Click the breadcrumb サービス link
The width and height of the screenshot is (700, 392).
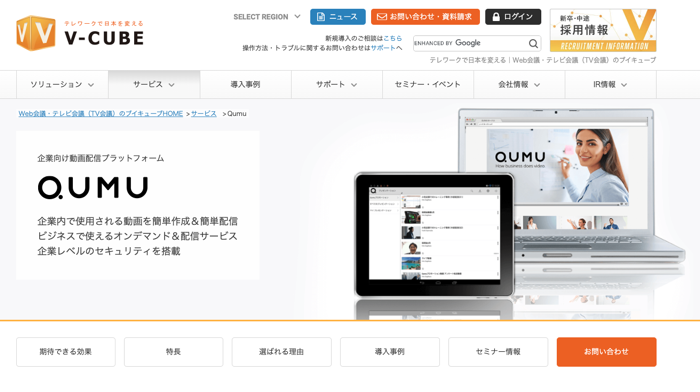(x=204, y=114)
